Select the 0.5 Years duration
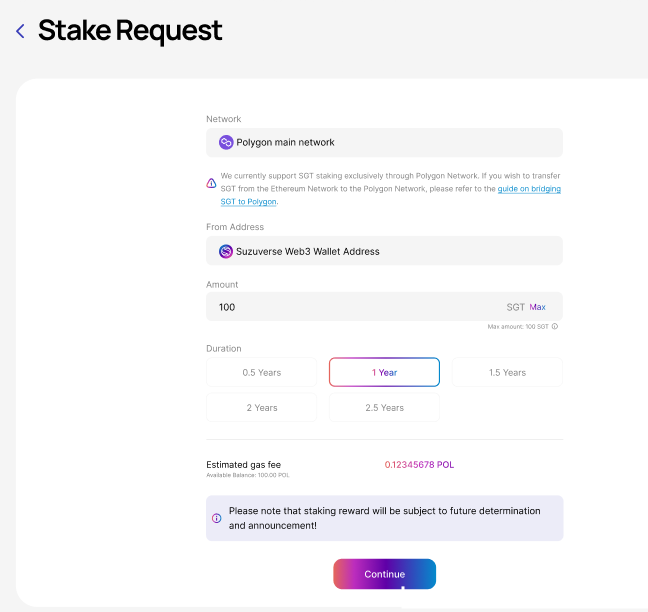Viewport: 648px width, 612px height. [x=261, y=372]
